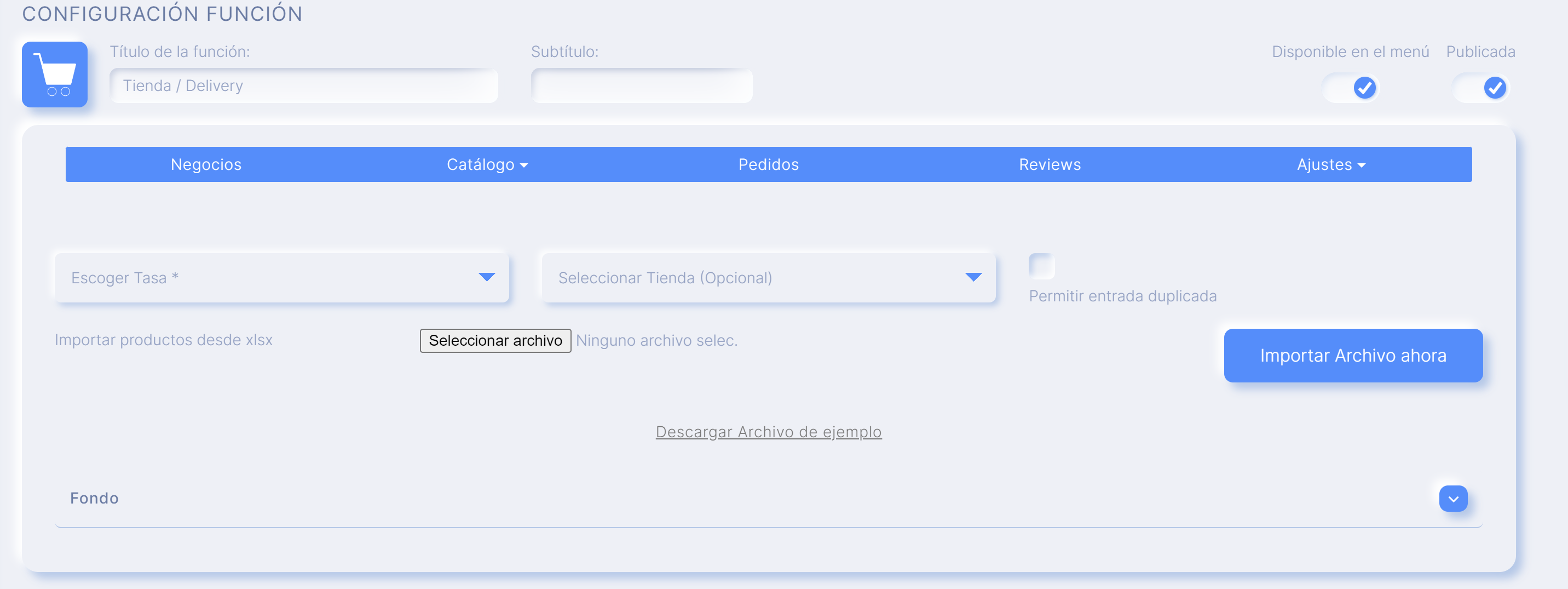Open the Negocios tab
Screen dimensions: 1568x589
click(206, 164)
